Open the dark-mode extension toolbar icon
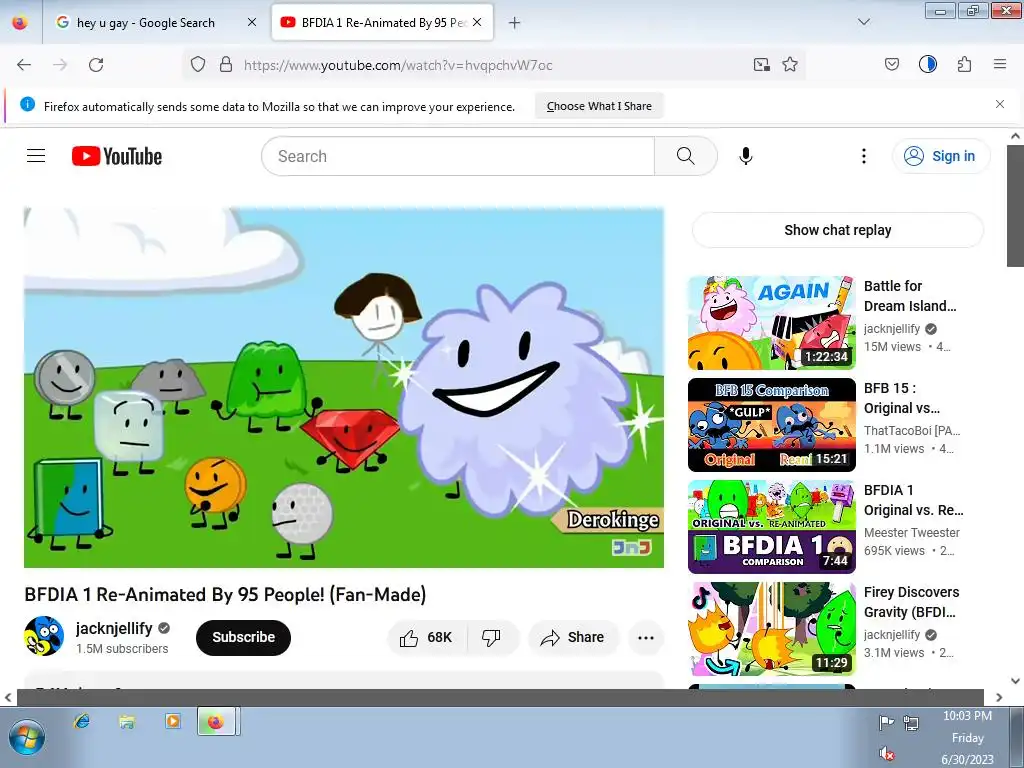This screenshot has width=1024, height=768. coord(927,64)
